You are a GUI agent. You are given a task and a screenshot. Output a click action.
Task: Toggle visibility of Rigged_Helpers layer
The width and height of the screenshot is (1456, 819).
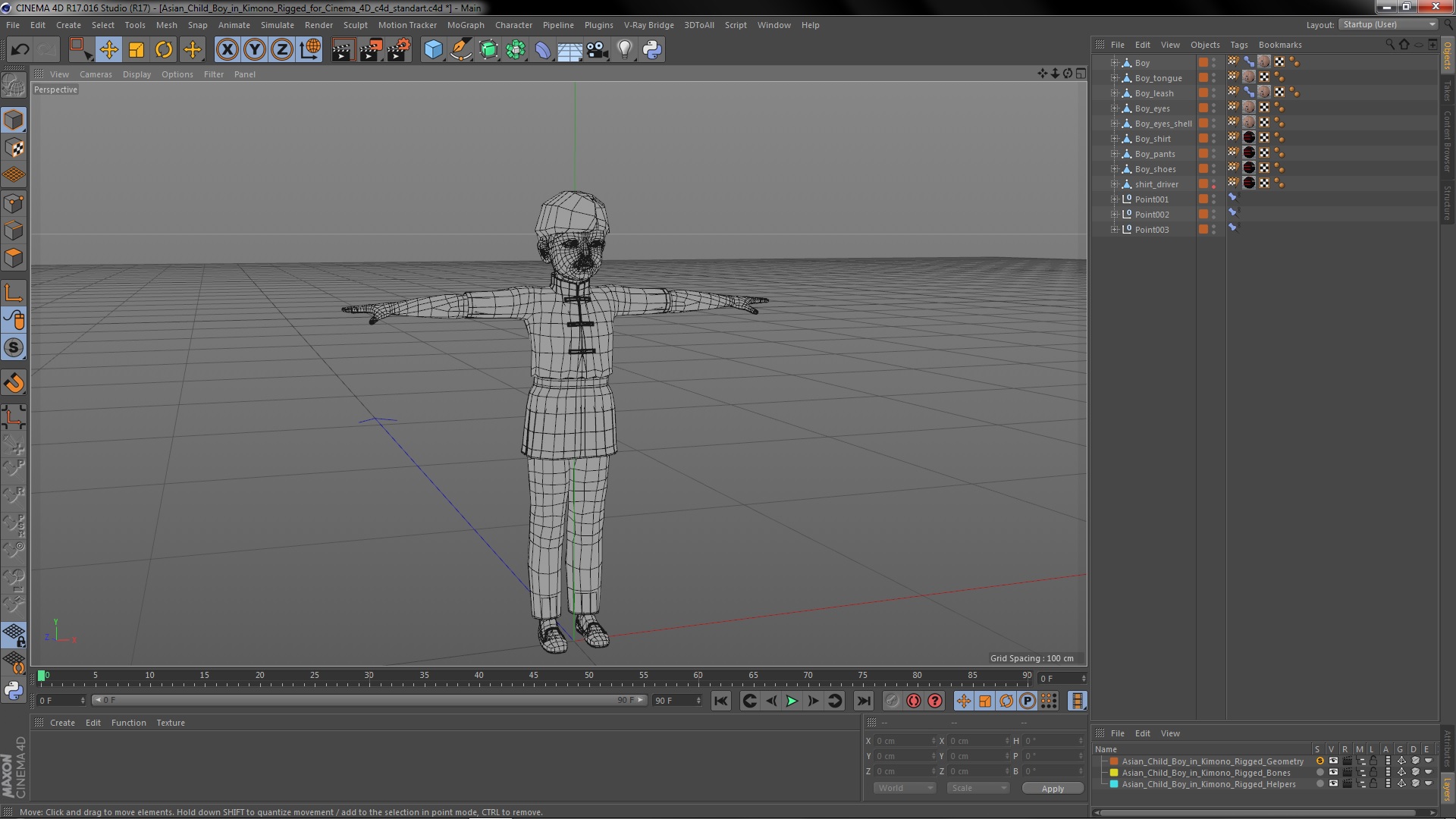point(1333,784)
